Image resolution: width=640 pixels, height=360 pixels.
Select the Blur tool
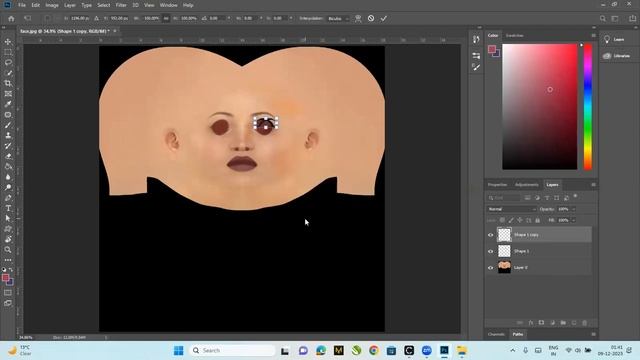pyautogui.click(x=8, y=177)
